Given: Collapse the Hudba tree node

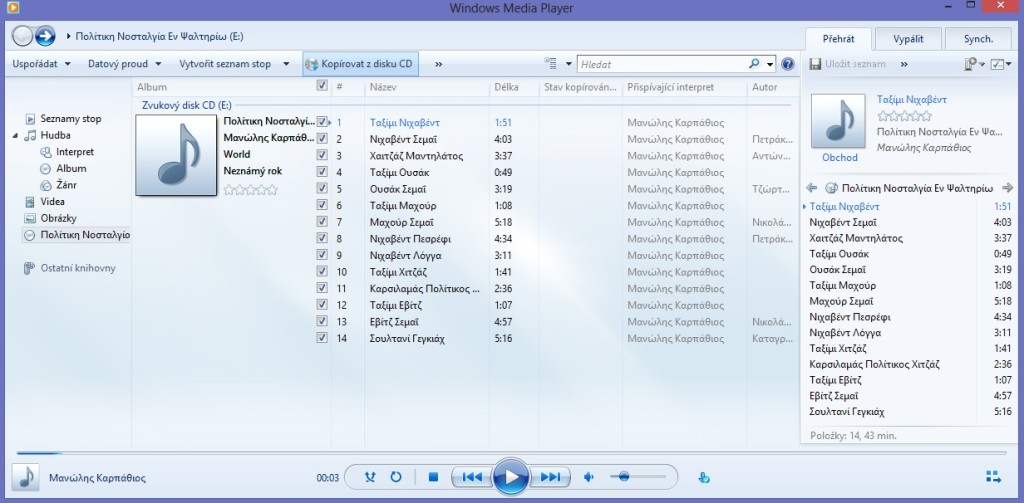Looking at the screenshot, I should [15, 136].
